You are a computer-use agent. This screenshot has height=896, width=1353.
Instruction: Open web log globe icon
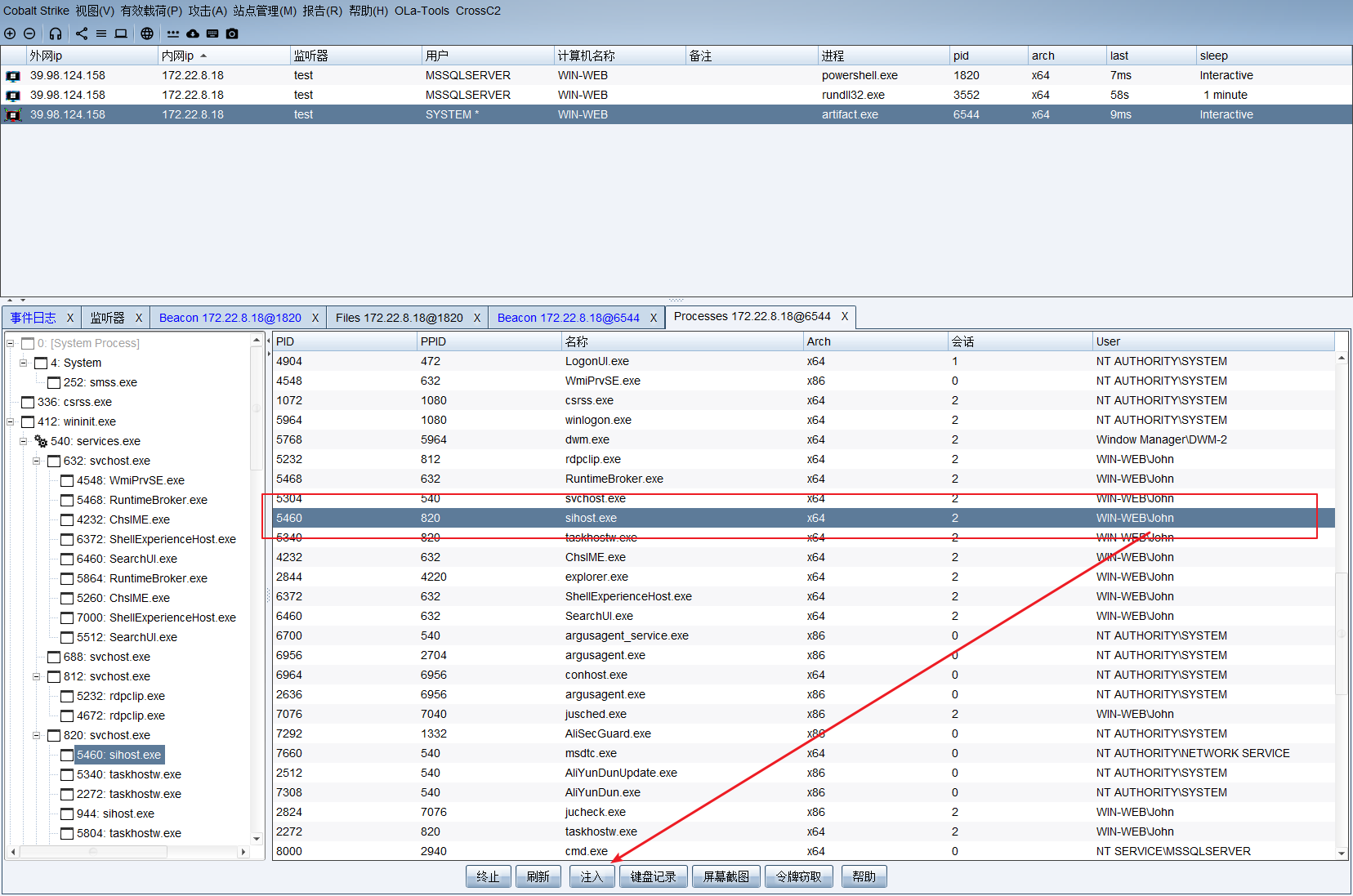[147, 33]
